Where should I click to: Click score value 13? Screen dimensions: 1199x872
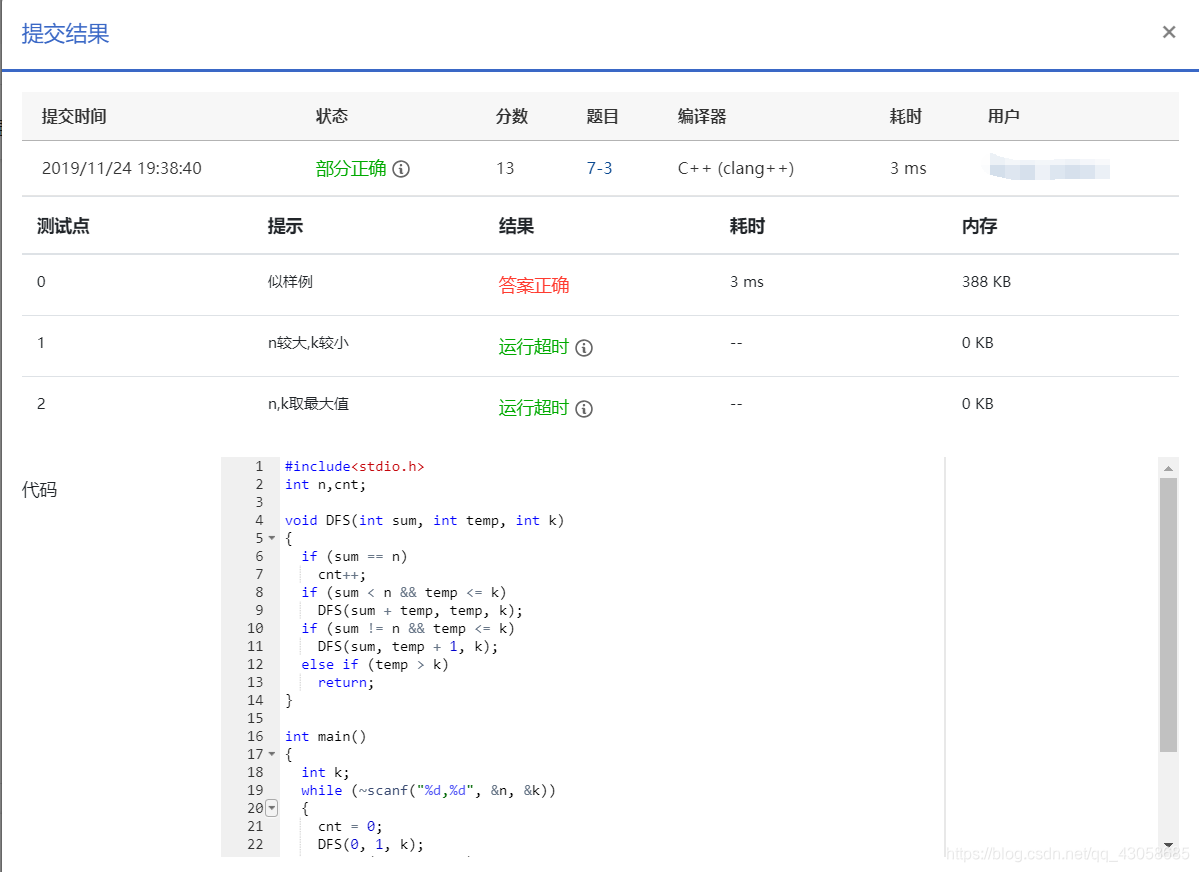505,168
